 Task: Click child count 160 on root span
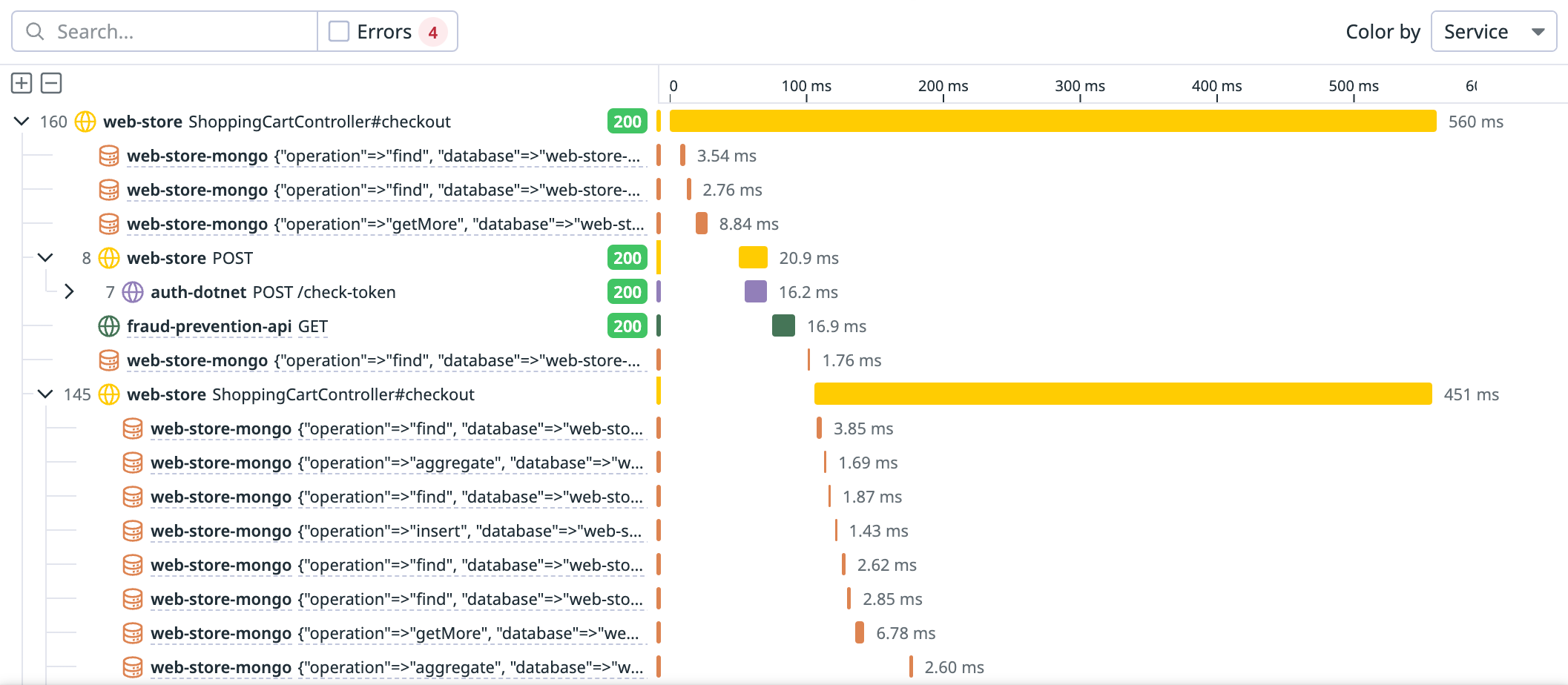(53, 122)
